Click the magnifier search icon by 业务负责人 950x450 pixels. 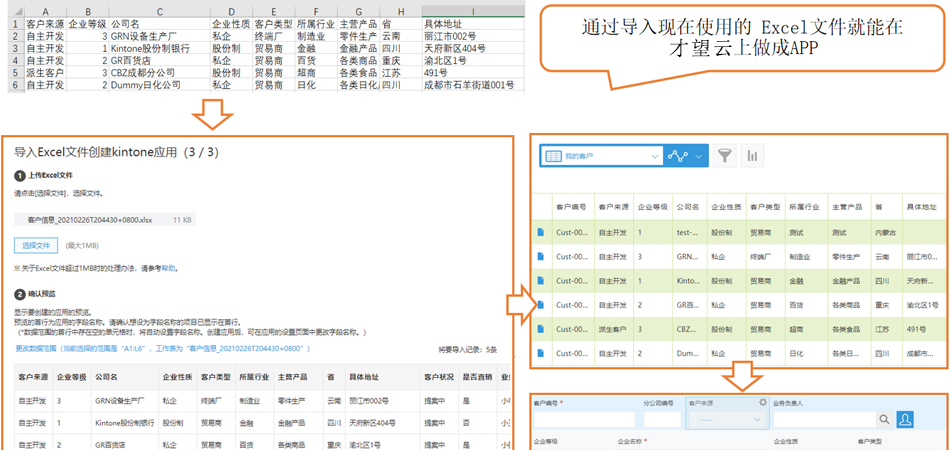884,419
